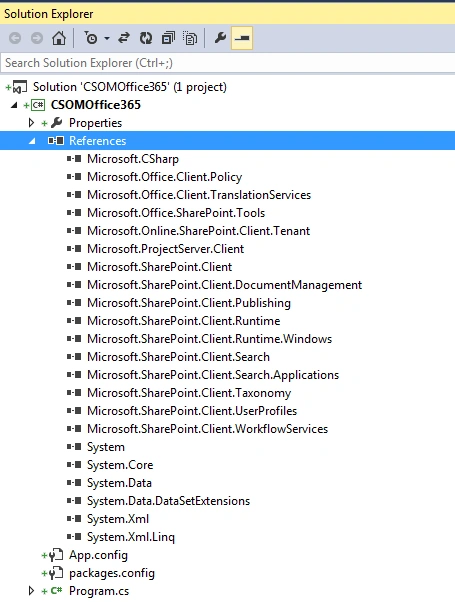Click the Microsoft.Office.SharePoint.Tools reference icon
This screenshot has width=455, height=602.
coord(74,213)
